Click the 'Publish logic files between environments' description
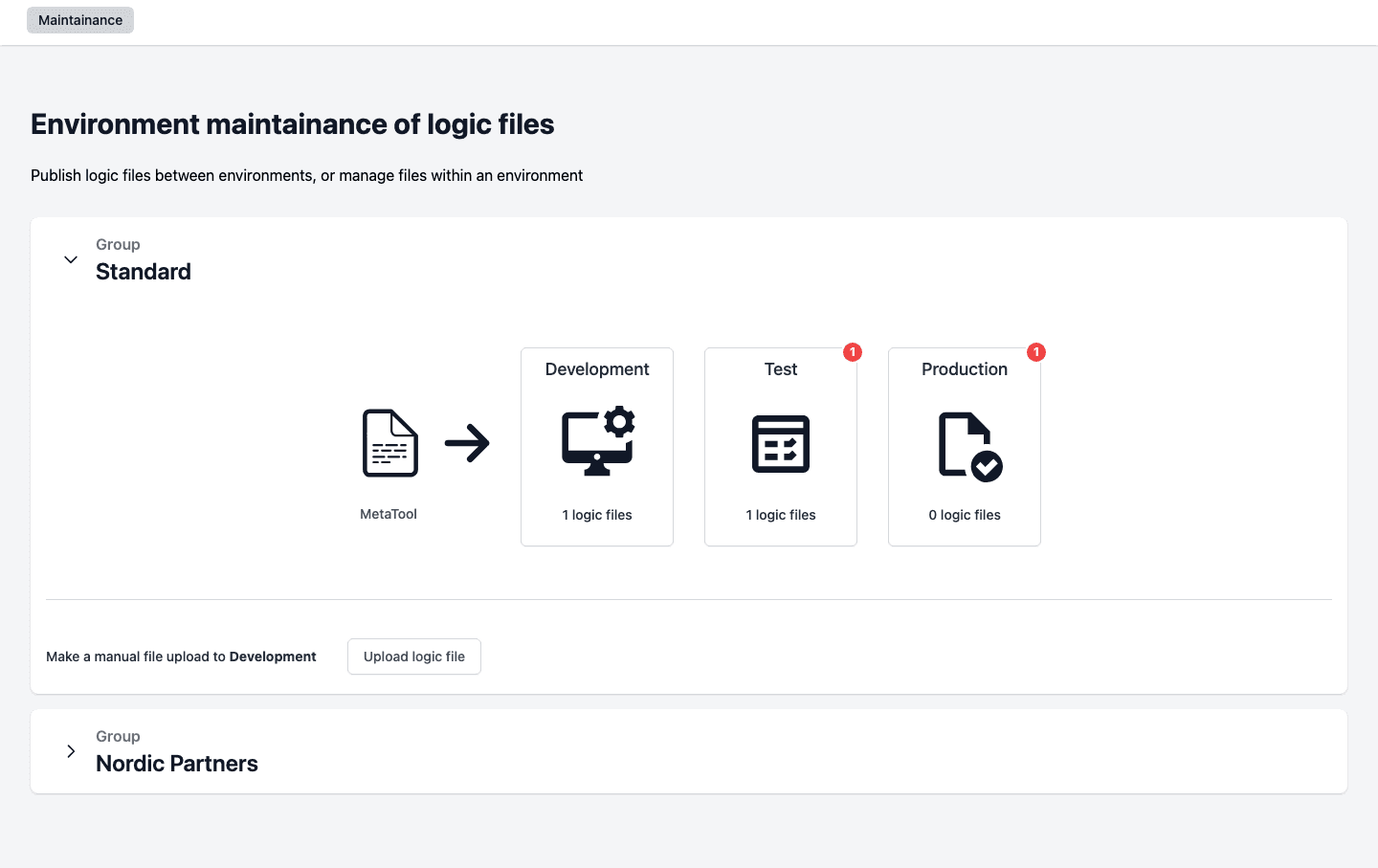Image resolution: width=1378 pixels, height=868 pixels. 306,175
